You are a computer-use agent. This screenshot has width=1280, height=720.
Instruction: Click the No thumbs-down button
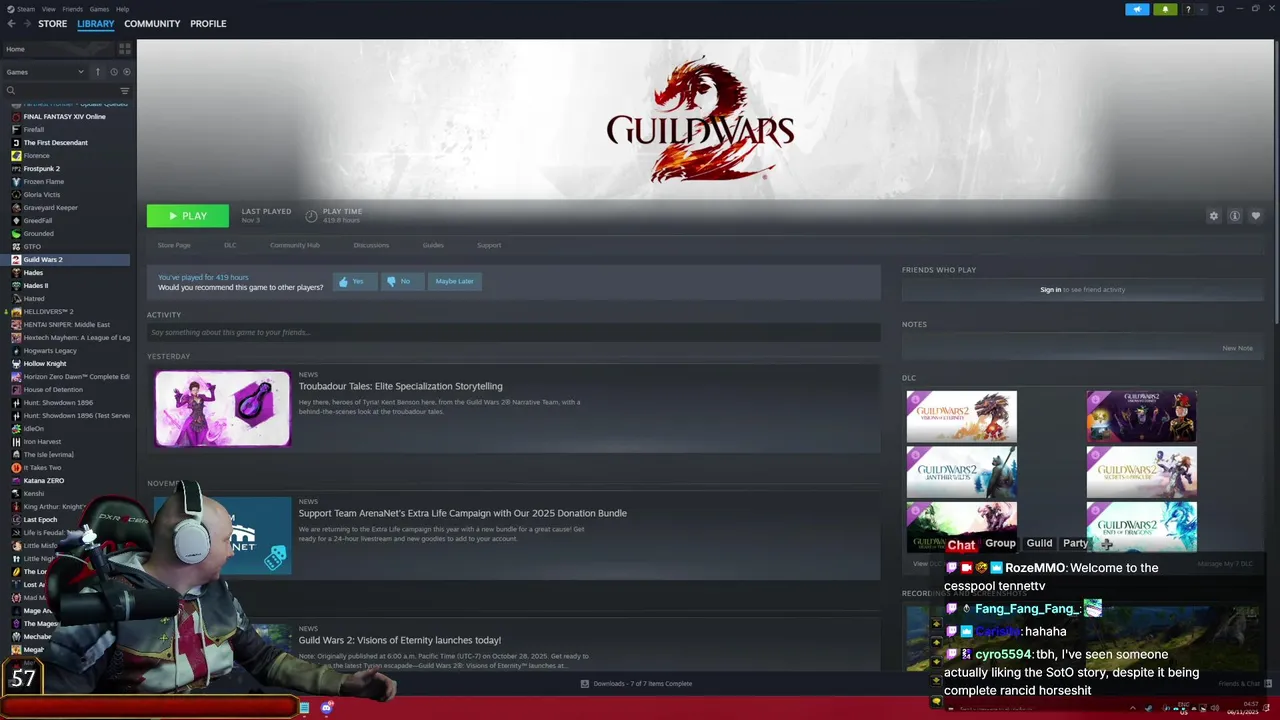[x=402, y=281]
